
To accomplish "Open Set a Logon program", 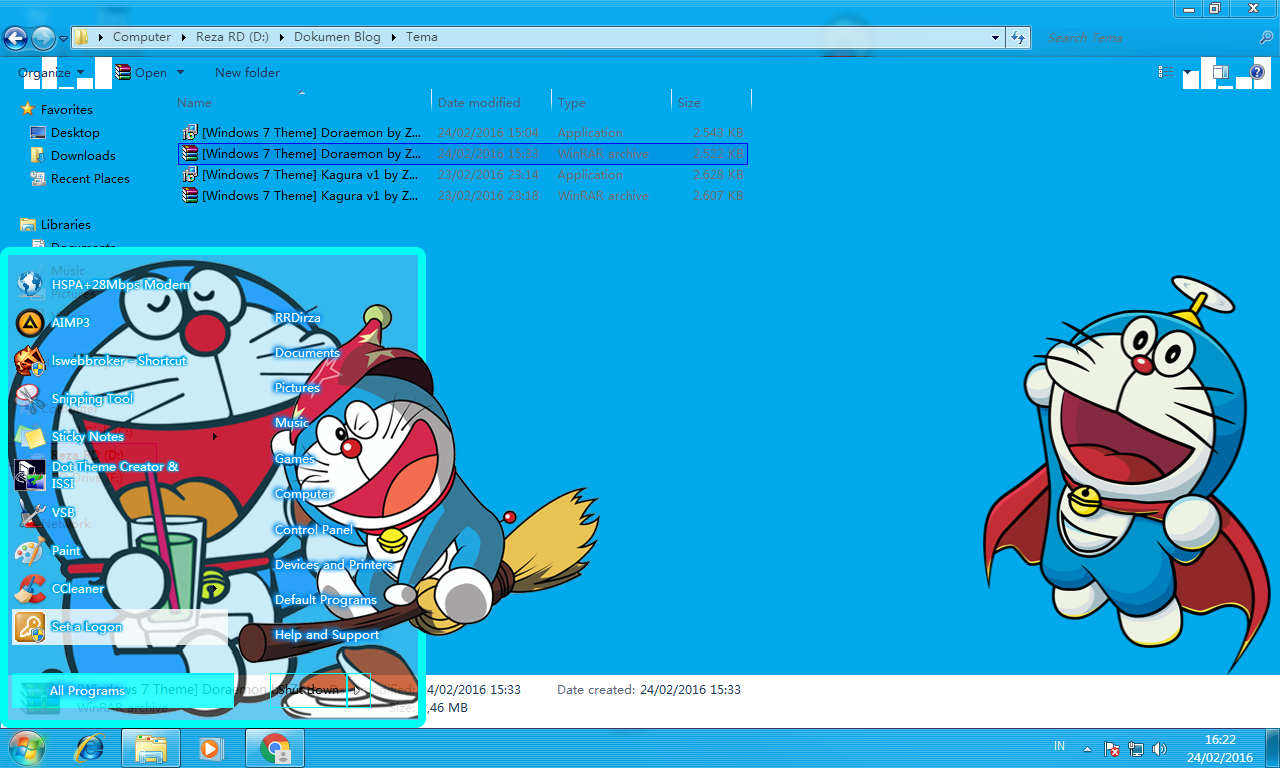I will tap(120, 627).
